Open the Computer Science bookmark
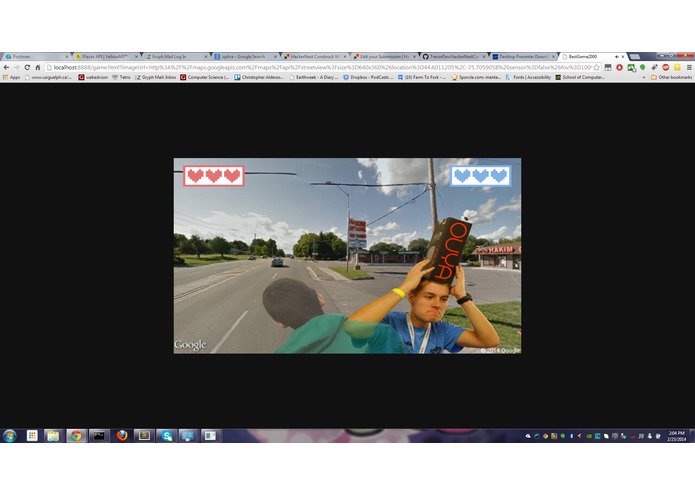This screenshot has width=695, height=494. [205, 77]
